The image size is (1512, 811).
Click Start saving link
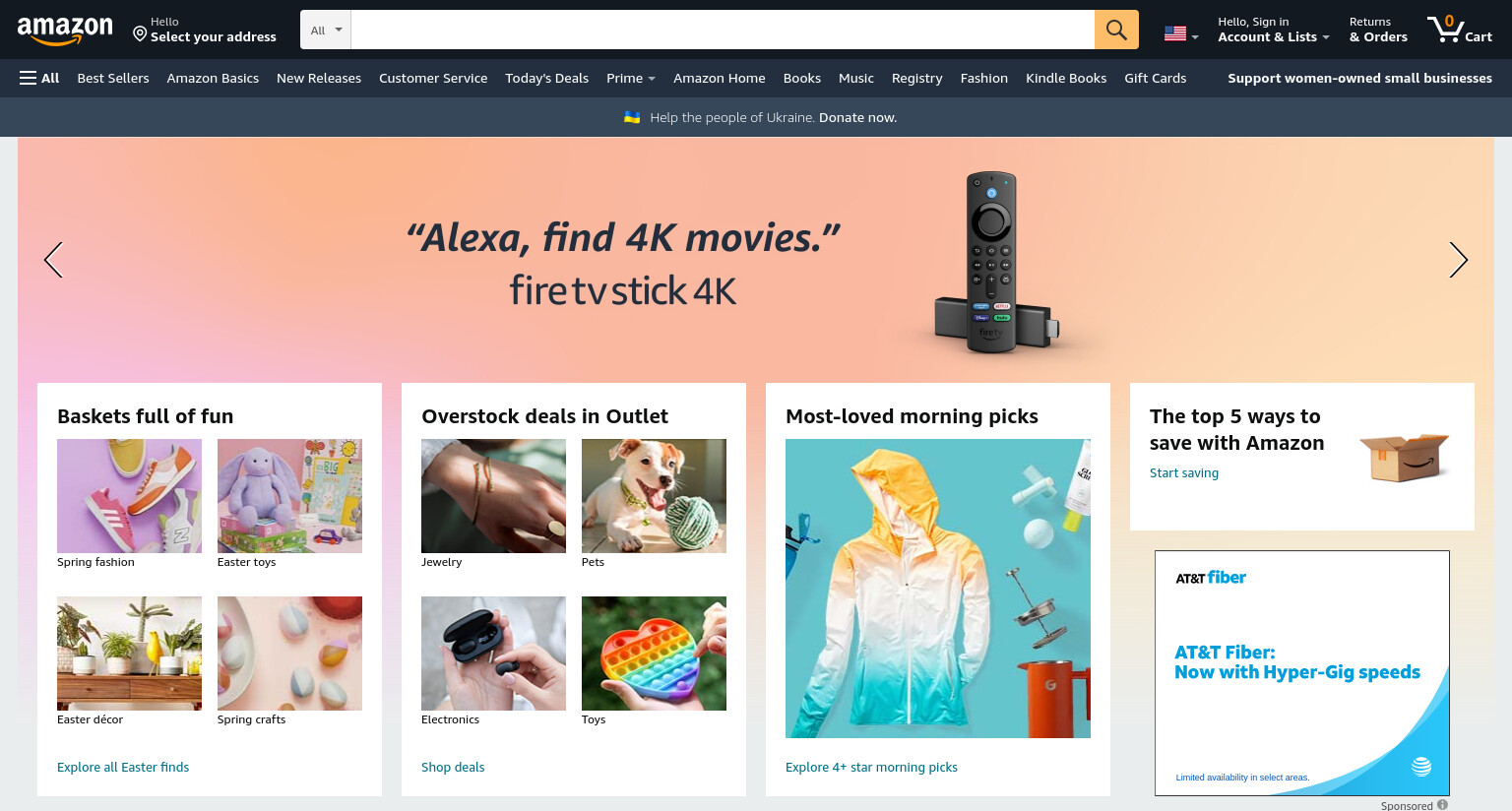tap(1184, 472)
